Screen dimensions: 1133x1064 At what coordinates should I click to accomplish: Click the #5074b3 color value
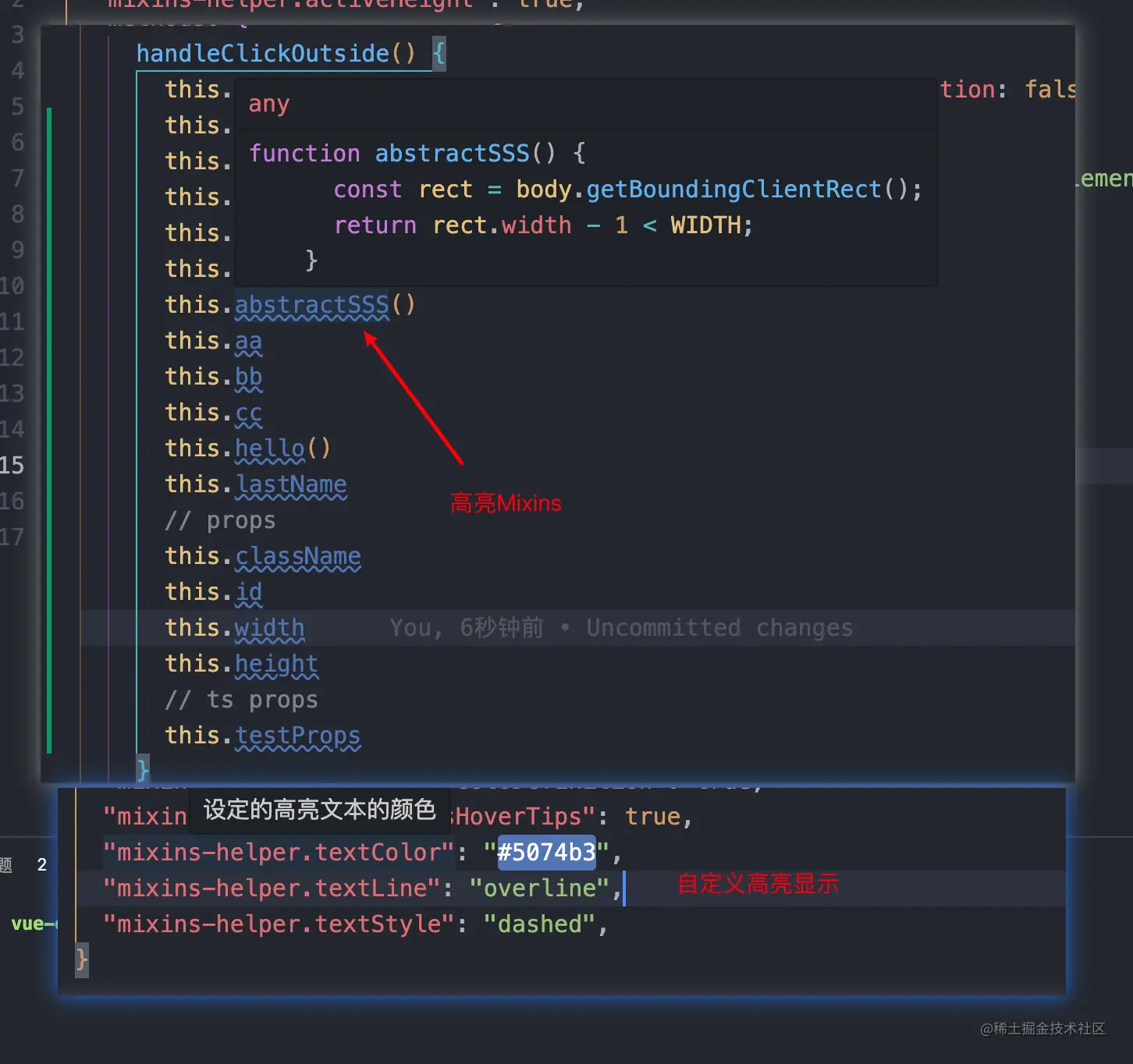[546, 852]
